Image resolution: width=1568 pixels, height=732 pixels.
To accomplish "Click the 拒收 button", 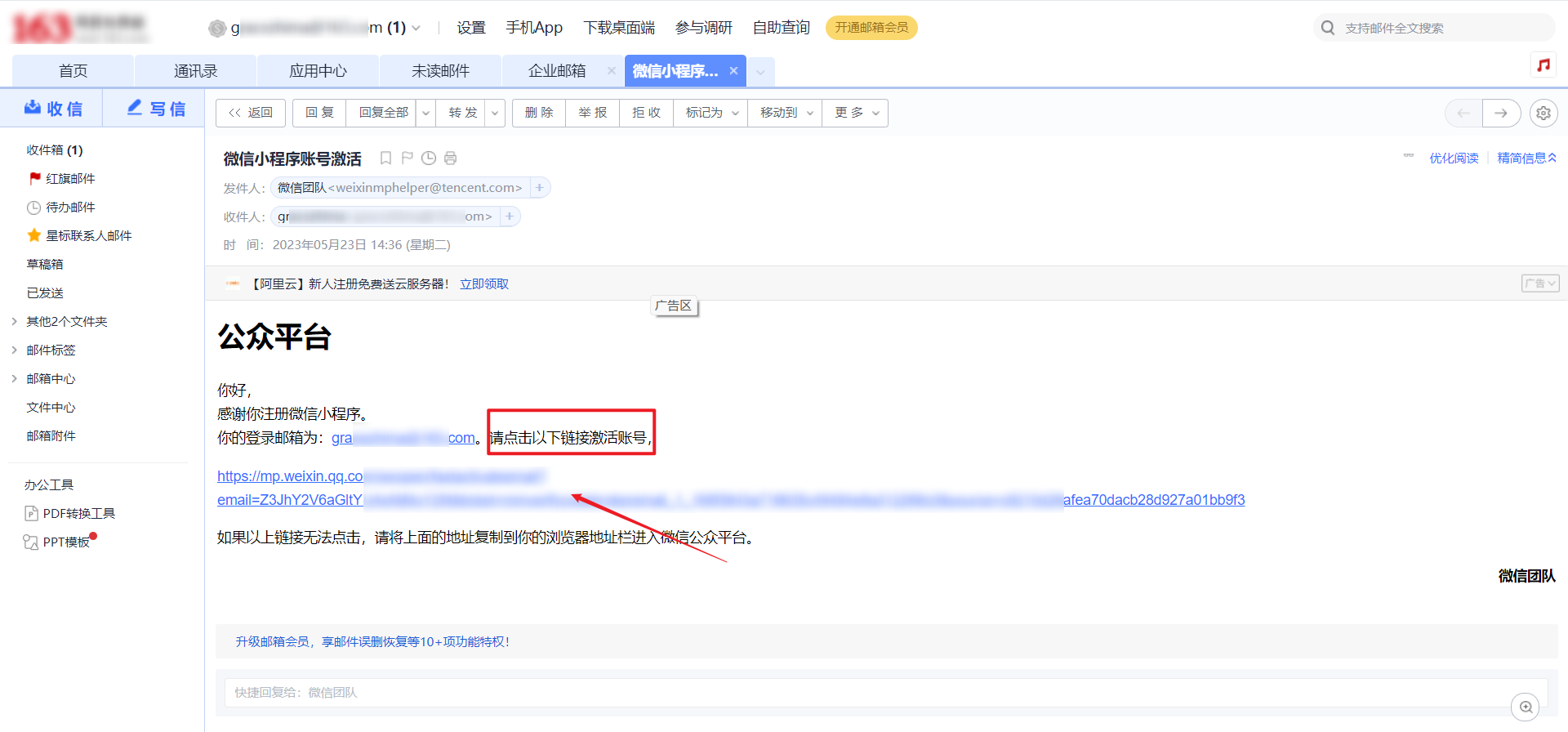I will [646, 113].
